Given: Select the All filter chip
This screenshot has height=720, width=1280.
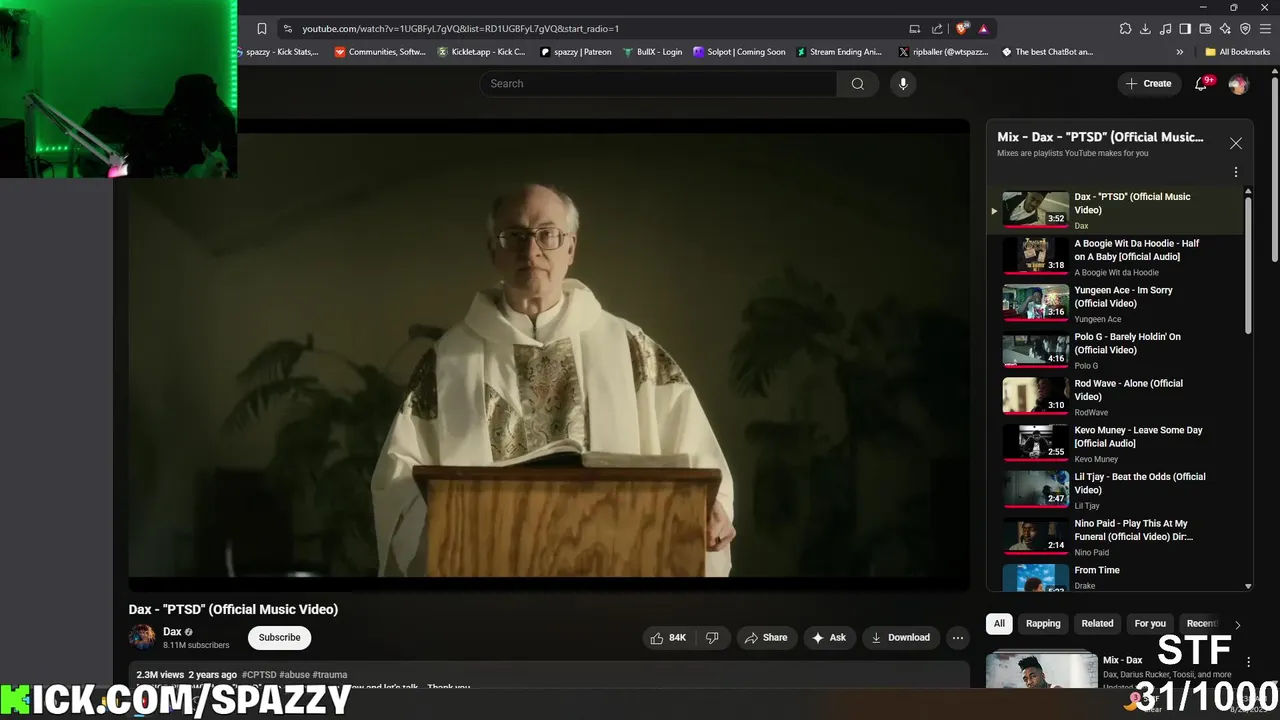Looking at the screenshot, I should [x=999, y=623].
